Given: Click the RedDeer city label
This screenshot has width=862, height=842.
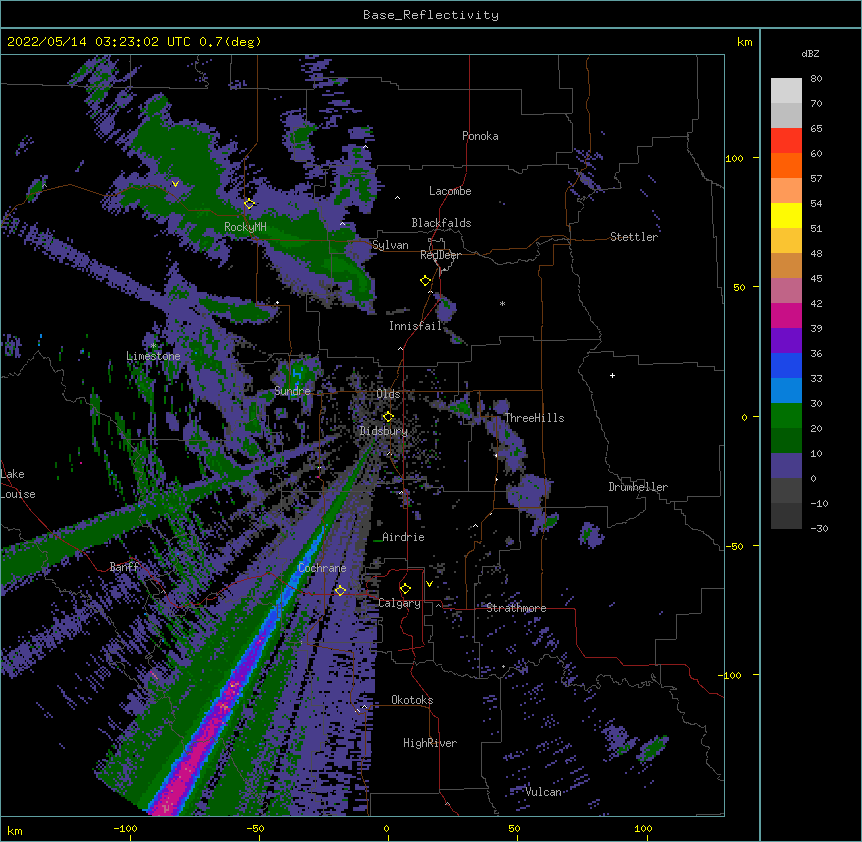Looking at the screenshot, I should pos(440,255).
